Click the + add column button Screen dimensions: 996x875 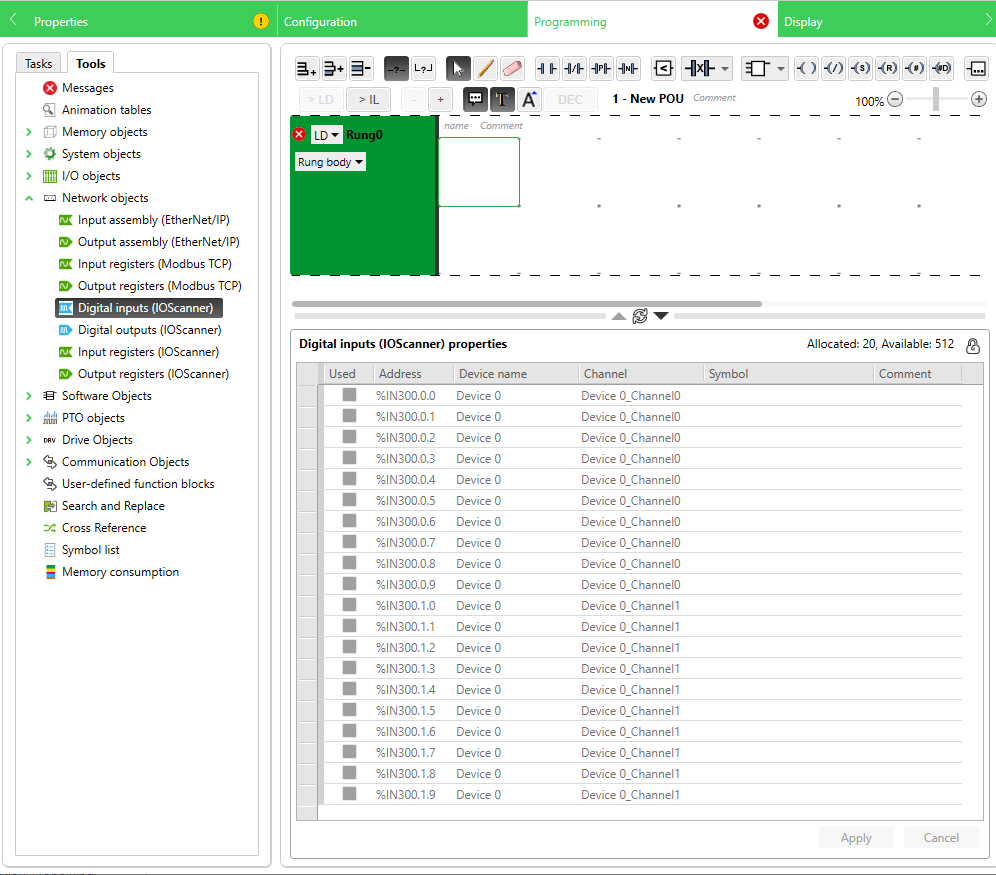point(440,100)
